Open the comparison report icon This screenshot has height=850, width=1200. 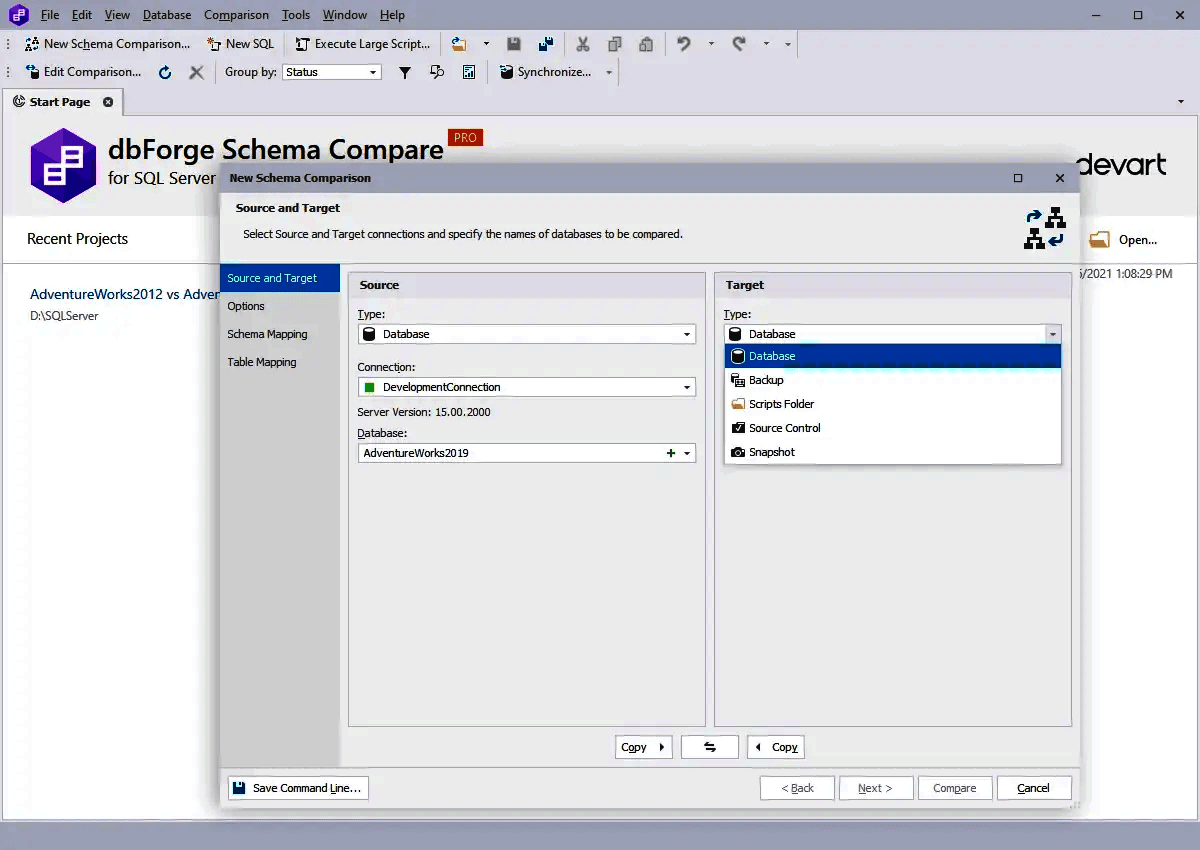(x=469, y=71)
